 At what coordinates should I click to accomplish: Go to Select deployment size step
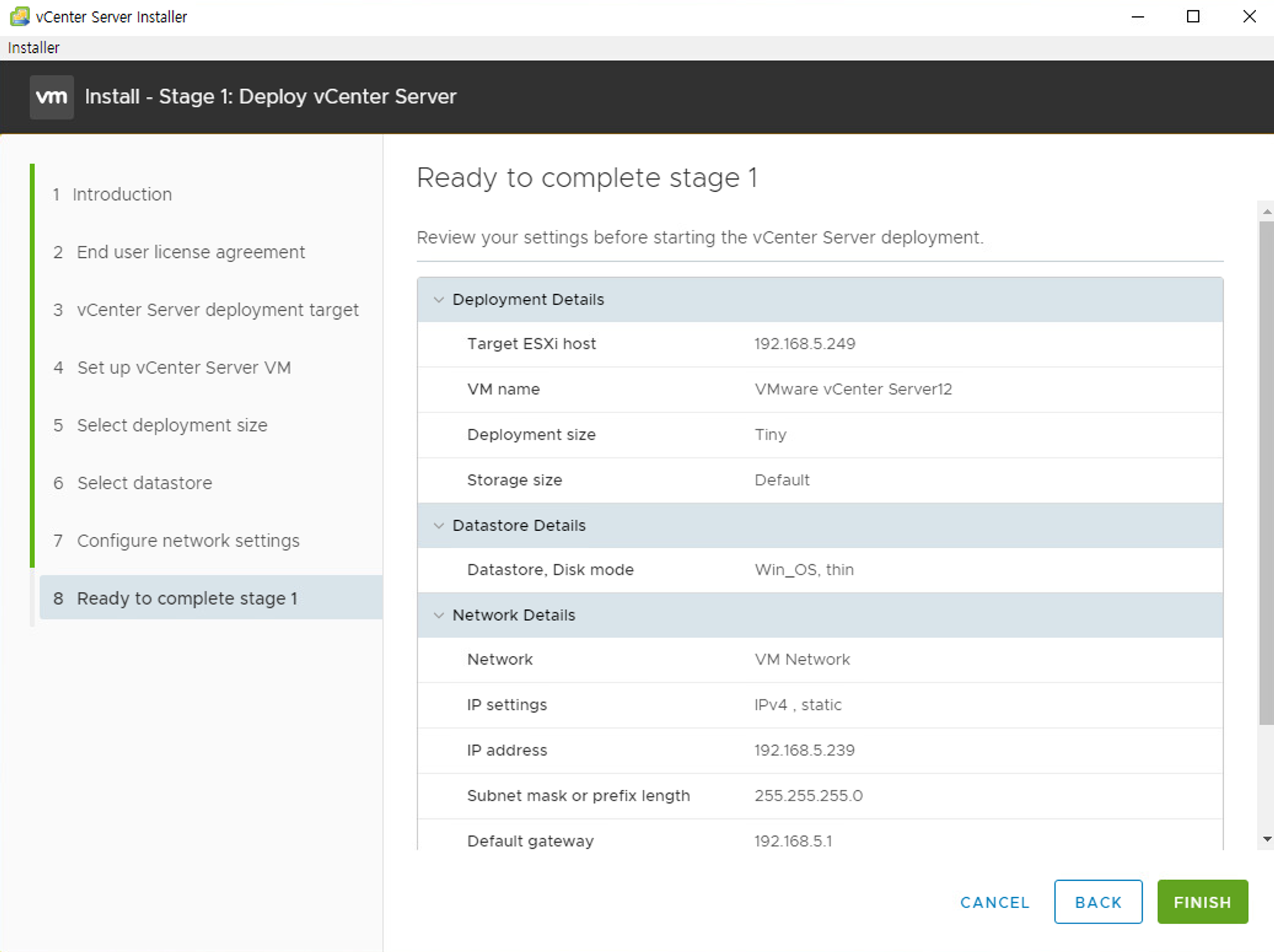click(172, 425)
